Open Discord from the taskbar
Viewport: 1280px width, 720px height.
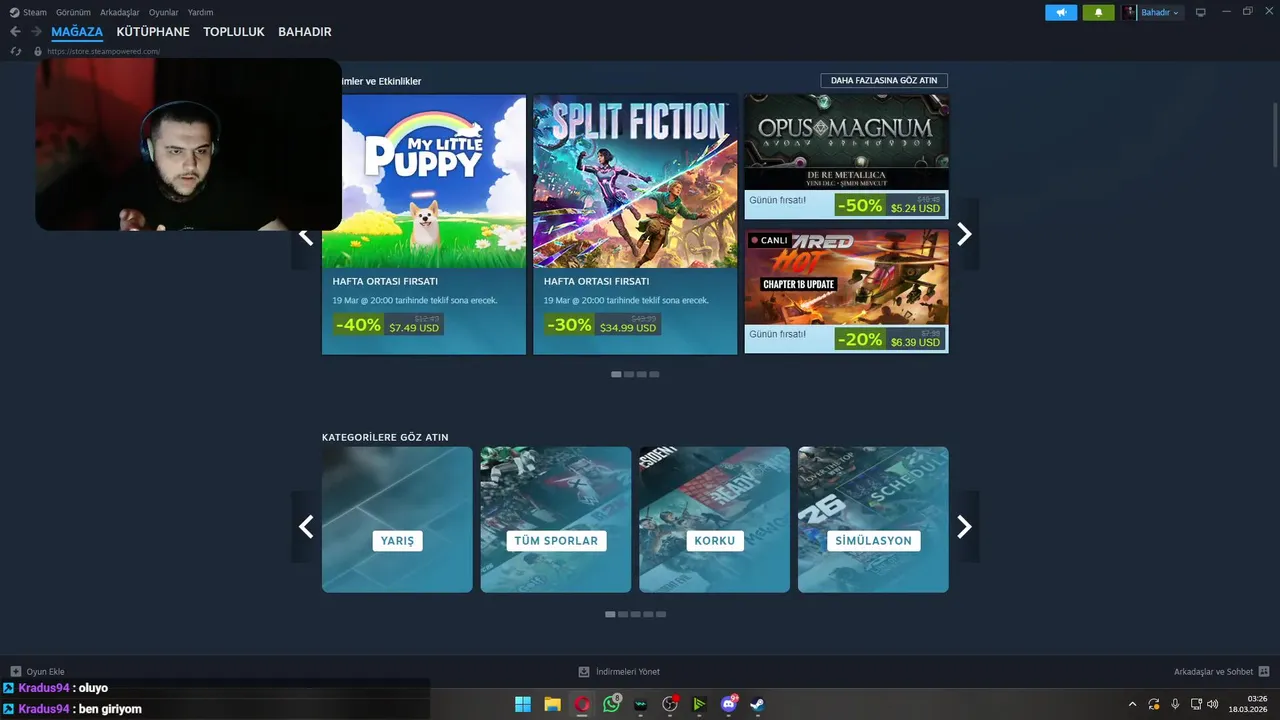click(729, 704)
